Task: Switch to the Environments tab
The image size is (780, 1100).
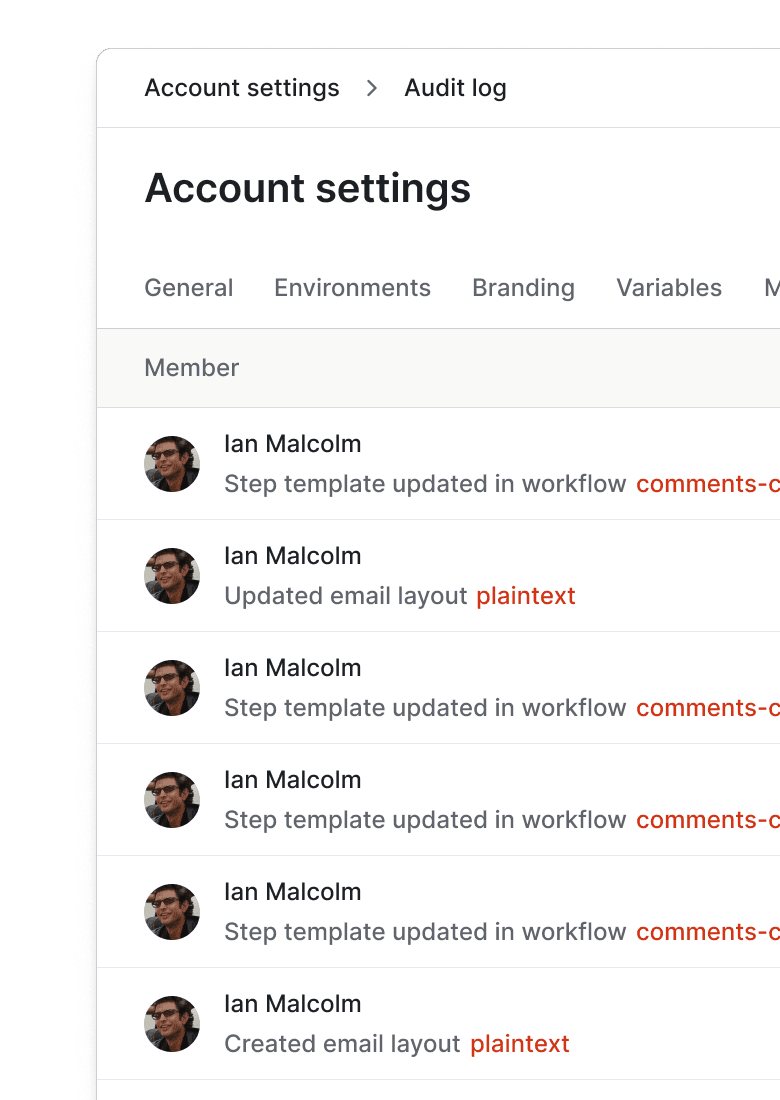Action: (352, 288)
